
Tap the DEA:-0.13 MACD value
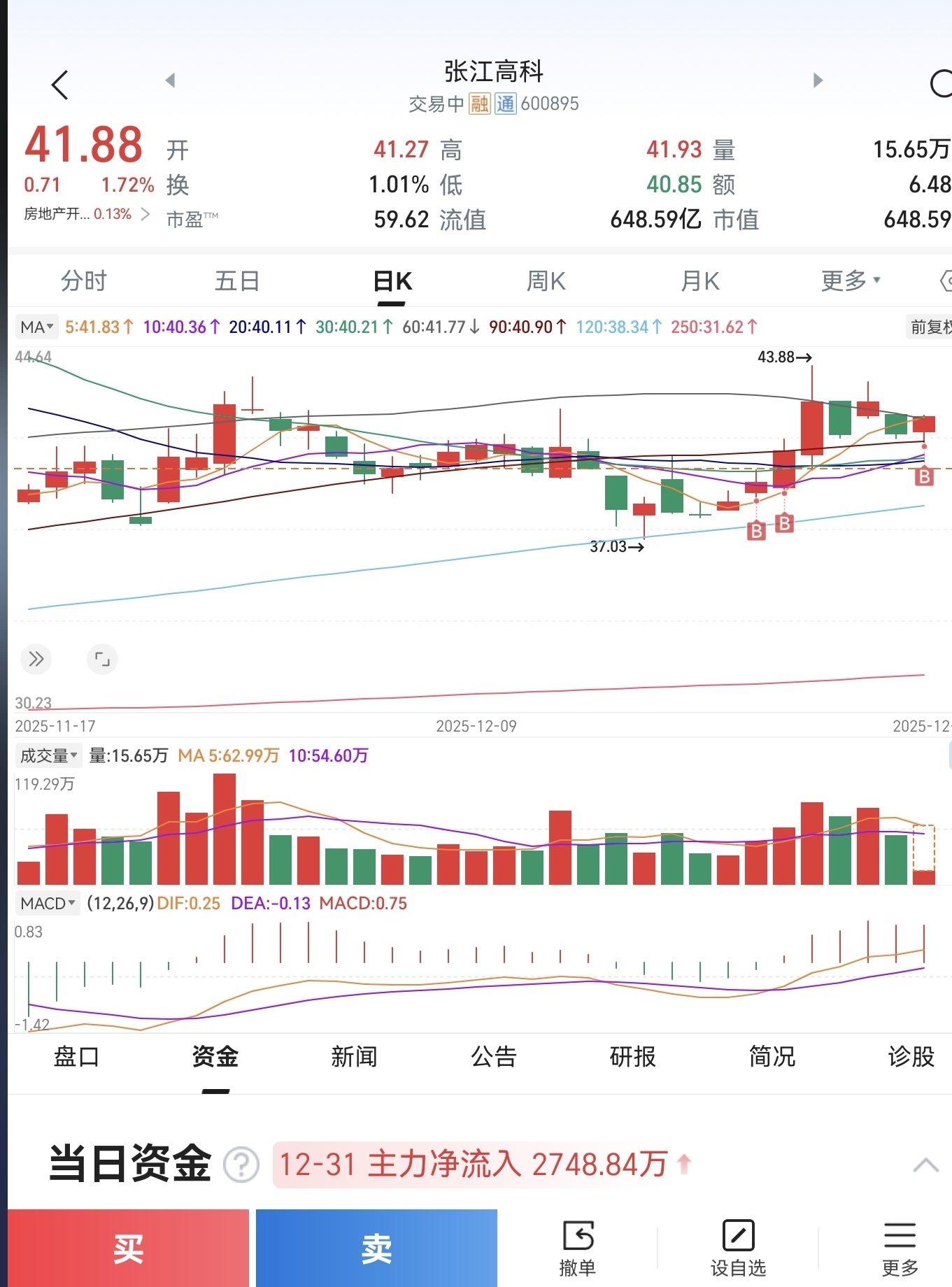pyautogui.click(x=271, y=903)
